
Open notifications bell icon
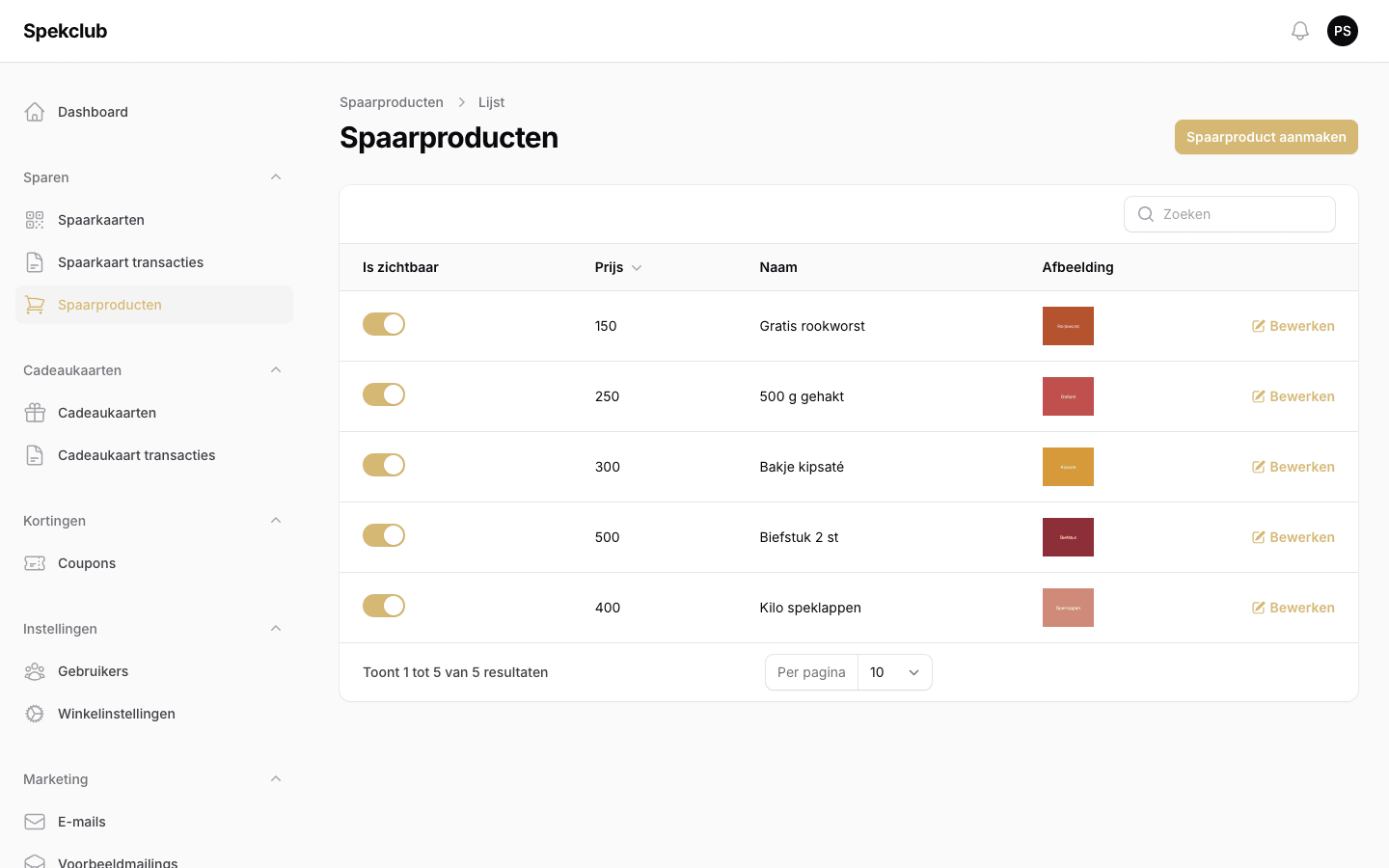(1300, 31)
